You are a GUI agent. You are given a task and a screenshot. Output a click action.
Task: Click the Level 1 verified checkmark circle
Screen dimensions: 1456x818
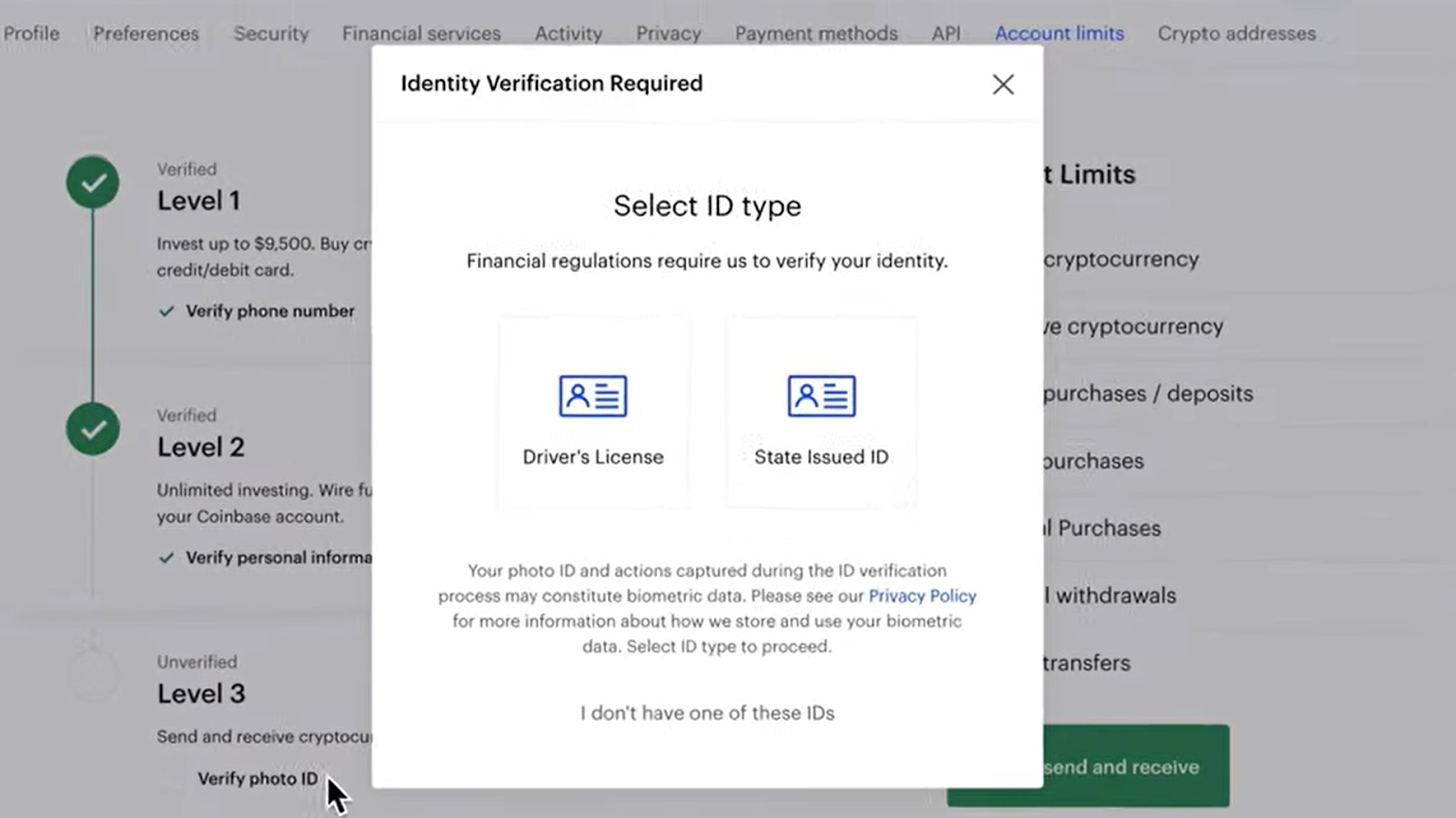click(x=93, y=183)
